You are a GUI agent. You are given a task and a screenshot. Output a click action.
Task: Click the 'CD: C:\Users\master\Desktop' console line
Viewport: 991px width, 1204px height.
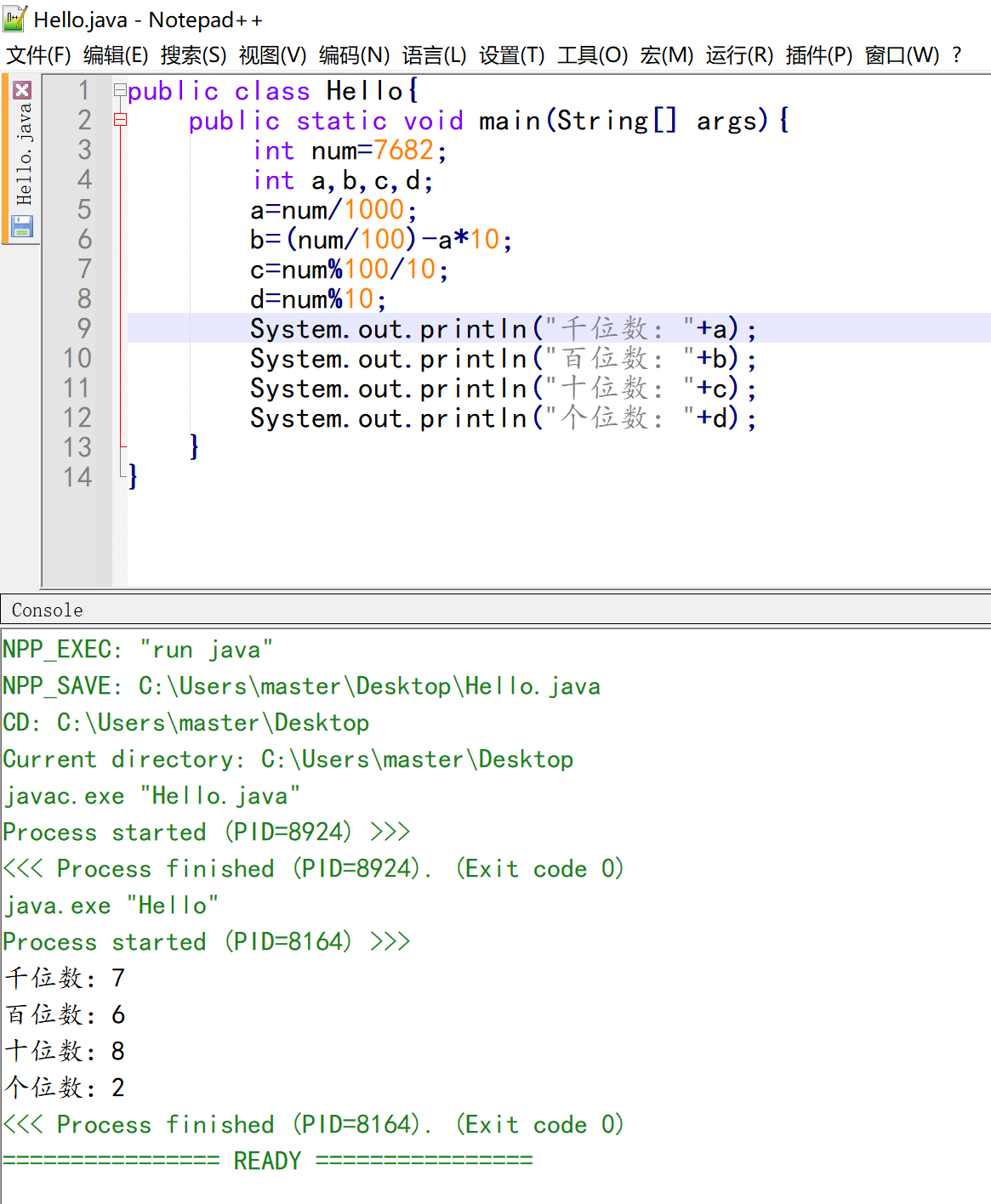tap(185, 723)
